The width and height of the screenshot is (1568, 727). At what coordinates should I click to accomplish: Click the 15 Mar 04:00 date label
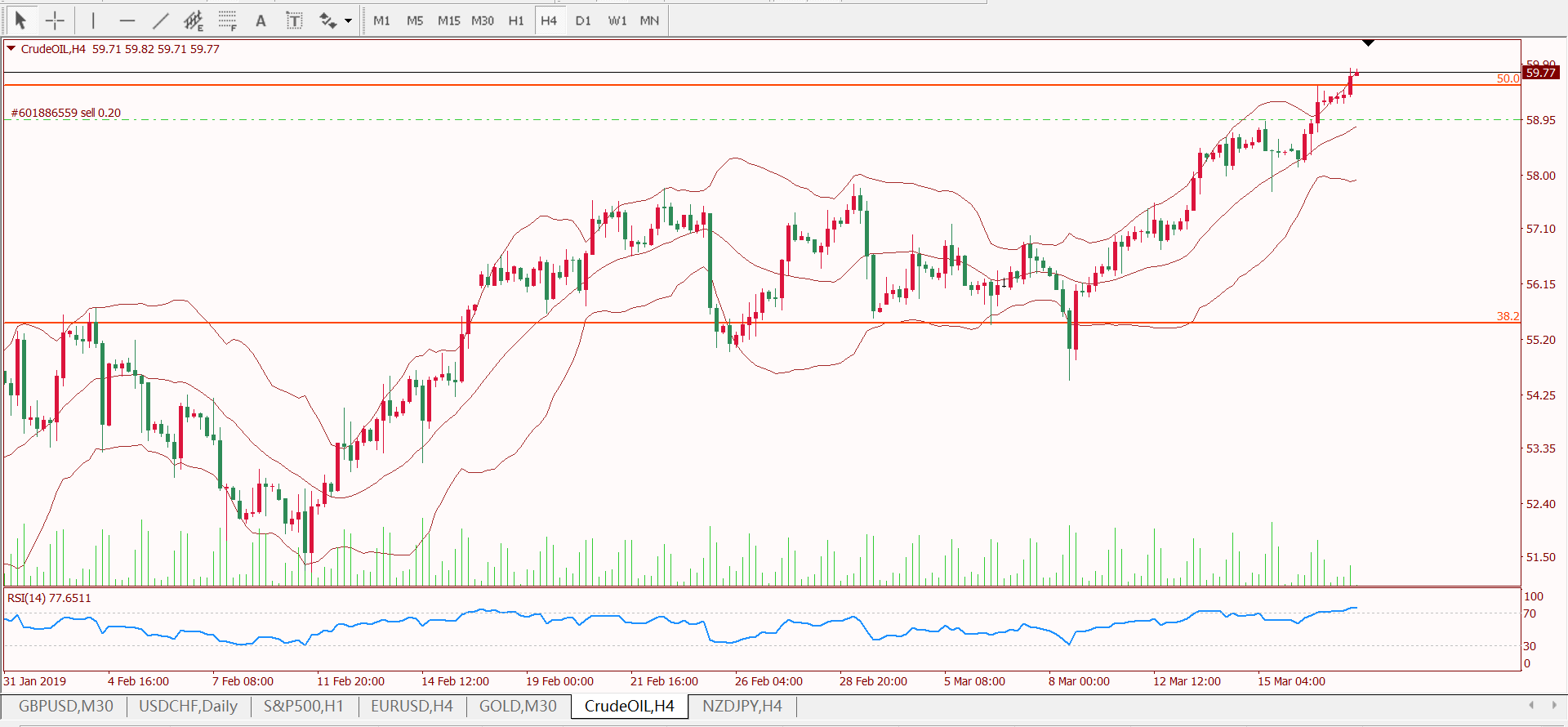click(1291, 681)
